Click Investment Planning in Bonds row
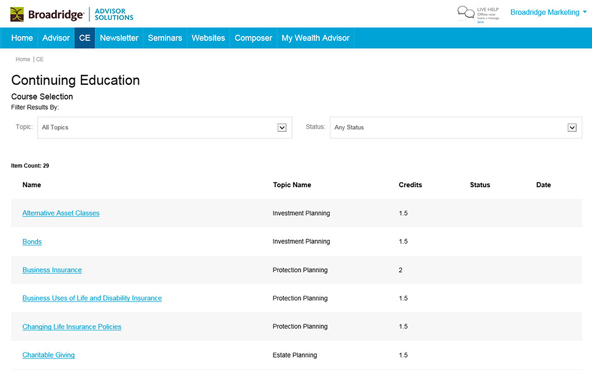592x370 pixels. (x=301, y=241)
